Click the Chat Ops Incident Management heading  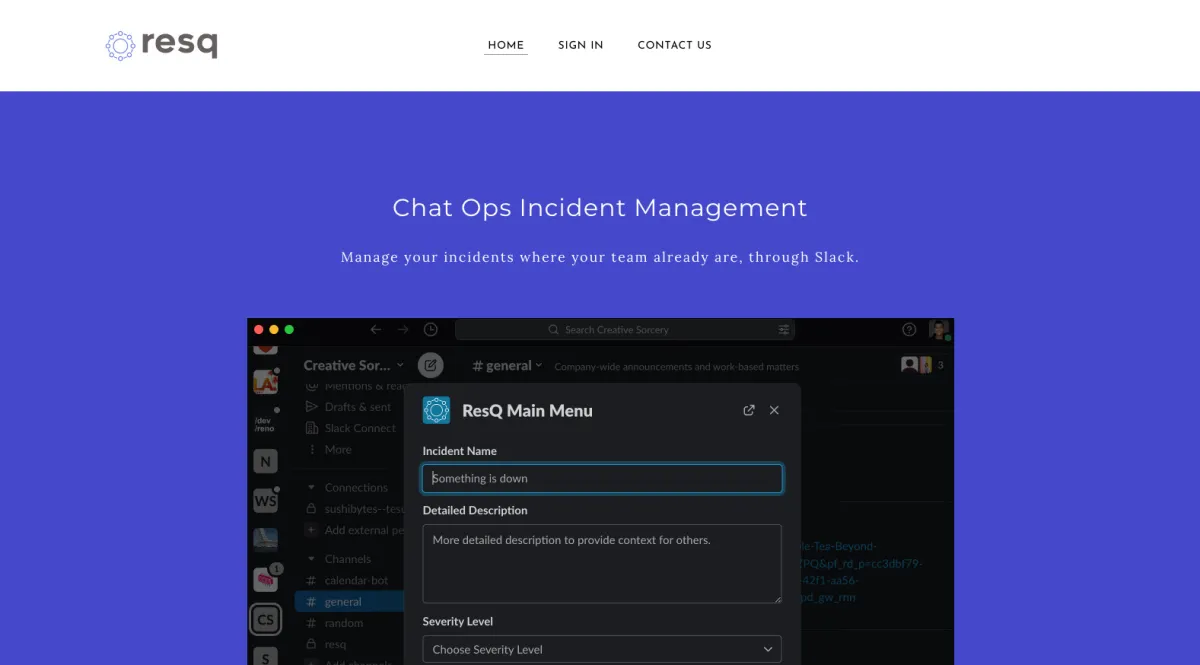(600, 208)
